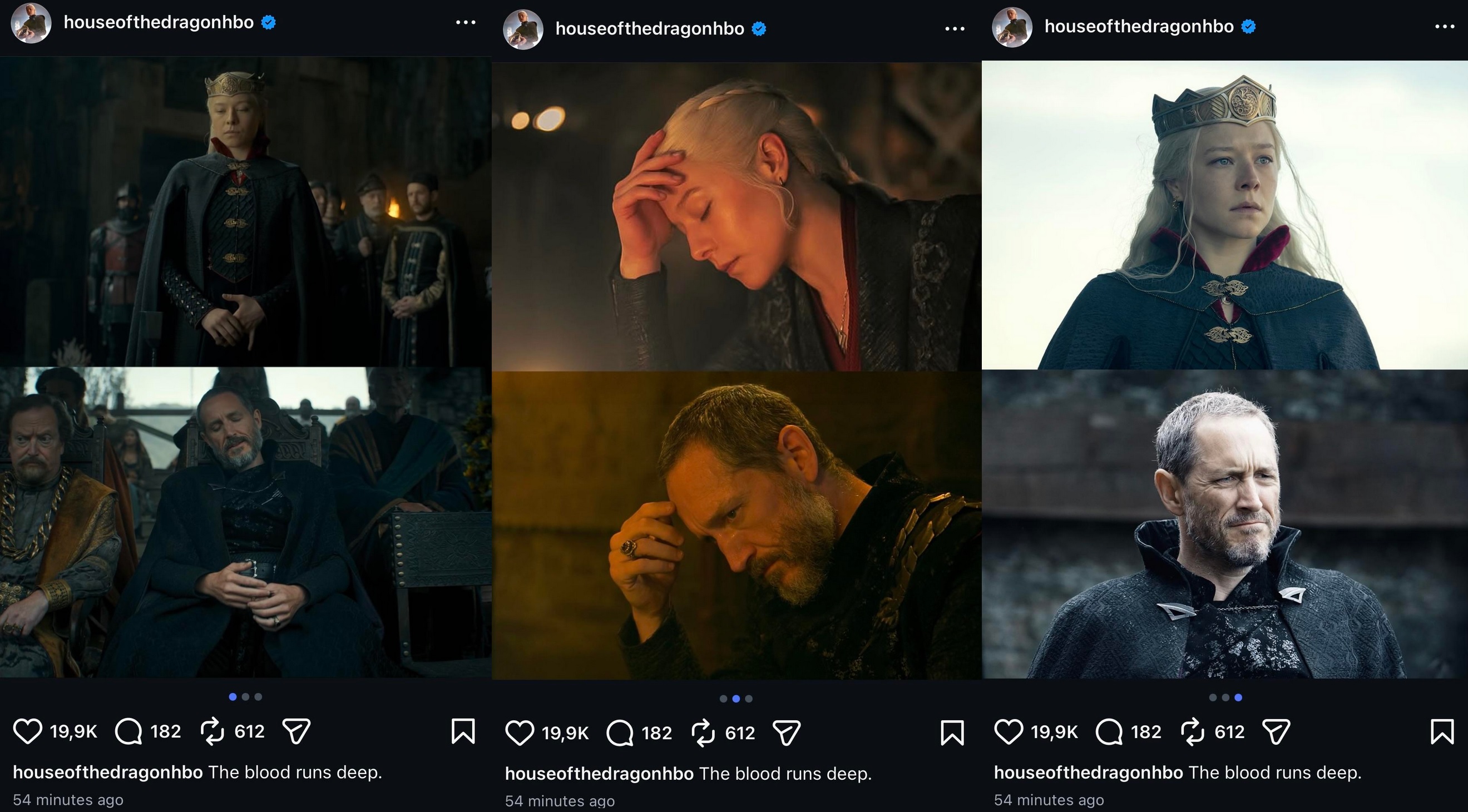Bookmark the first post
The image size is (1468, 812).
pos(463,731)
